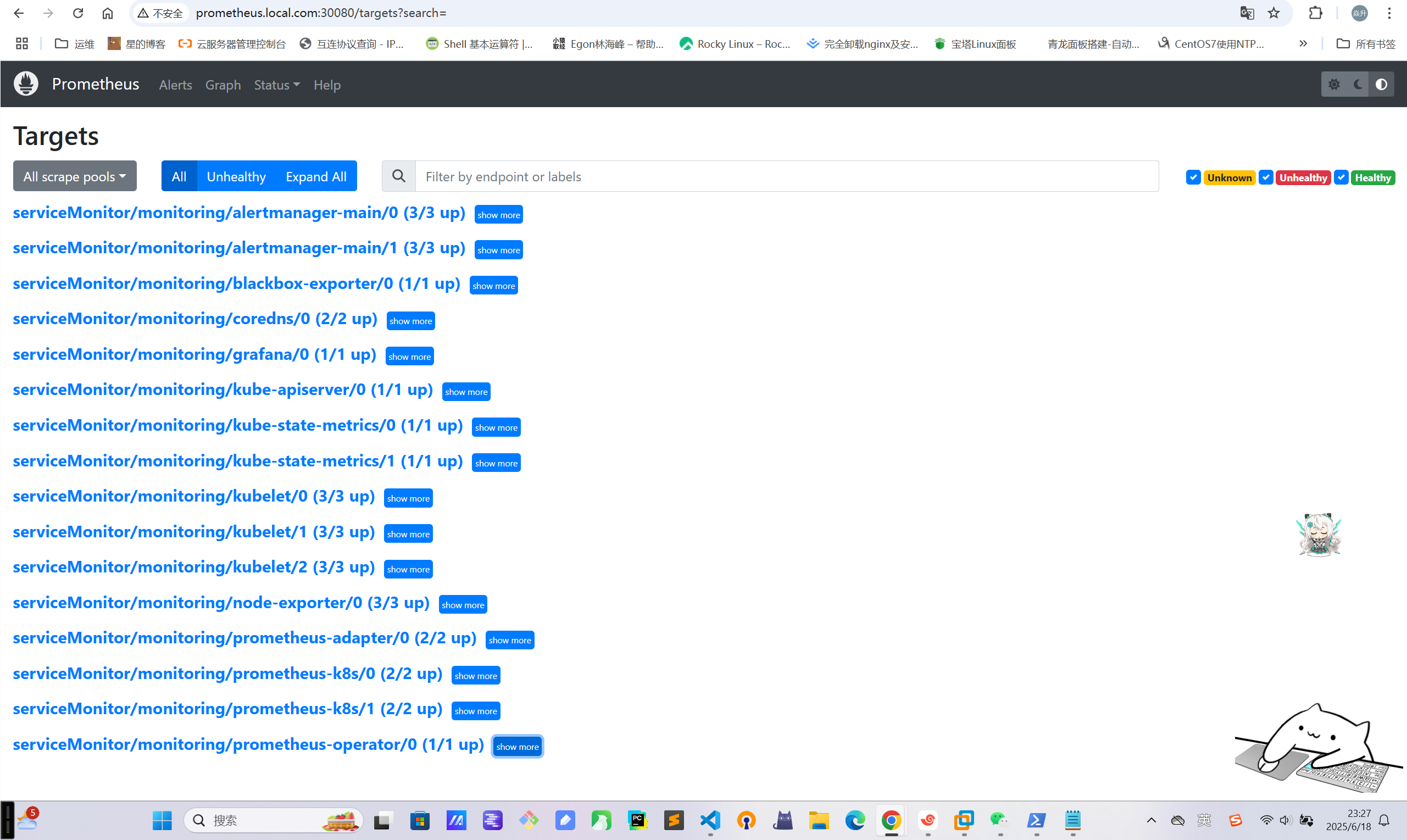1407x840 pixels.
Task: Expand hidden system tray icons arrow
Action: point(1151,820)
